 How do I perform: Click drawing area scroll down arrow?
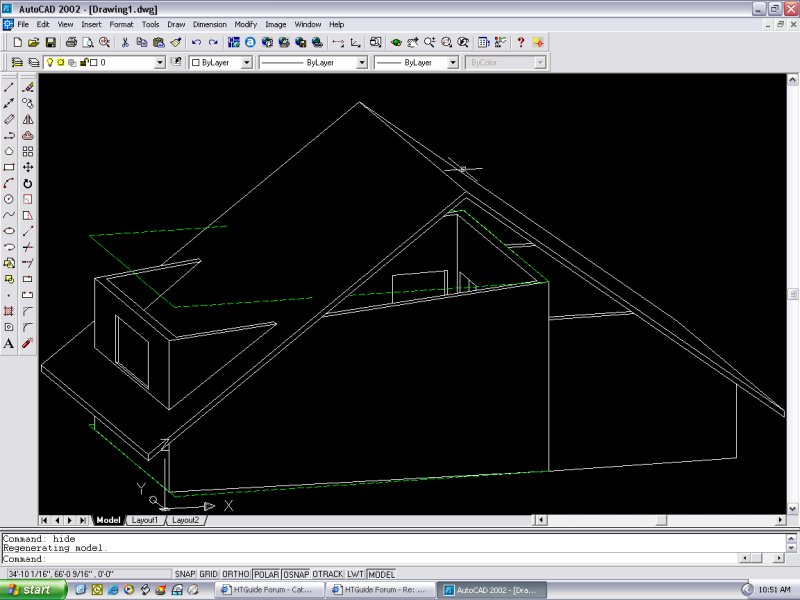point(792,509)
